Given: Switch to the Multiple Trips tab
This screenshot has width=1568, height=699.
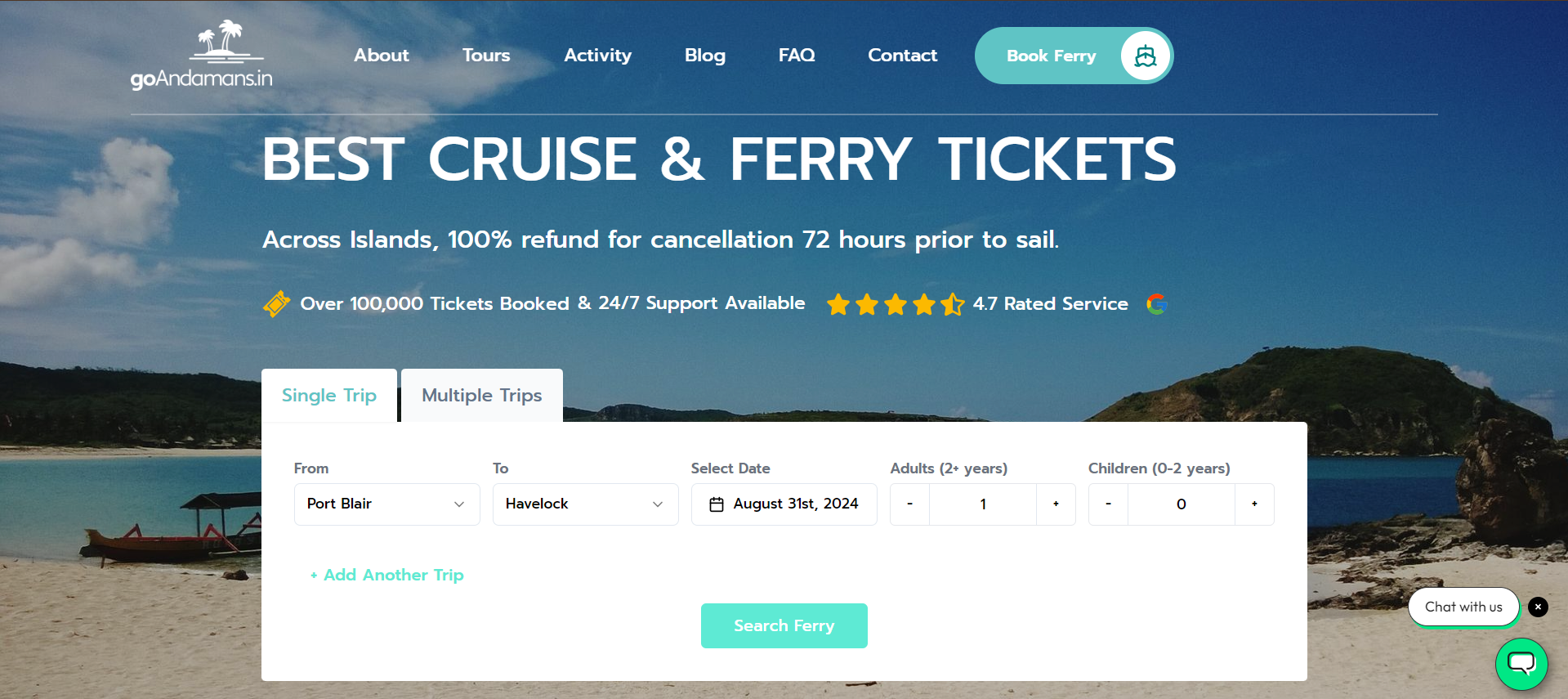Looking at the screenshot, I should pos(481,395).
